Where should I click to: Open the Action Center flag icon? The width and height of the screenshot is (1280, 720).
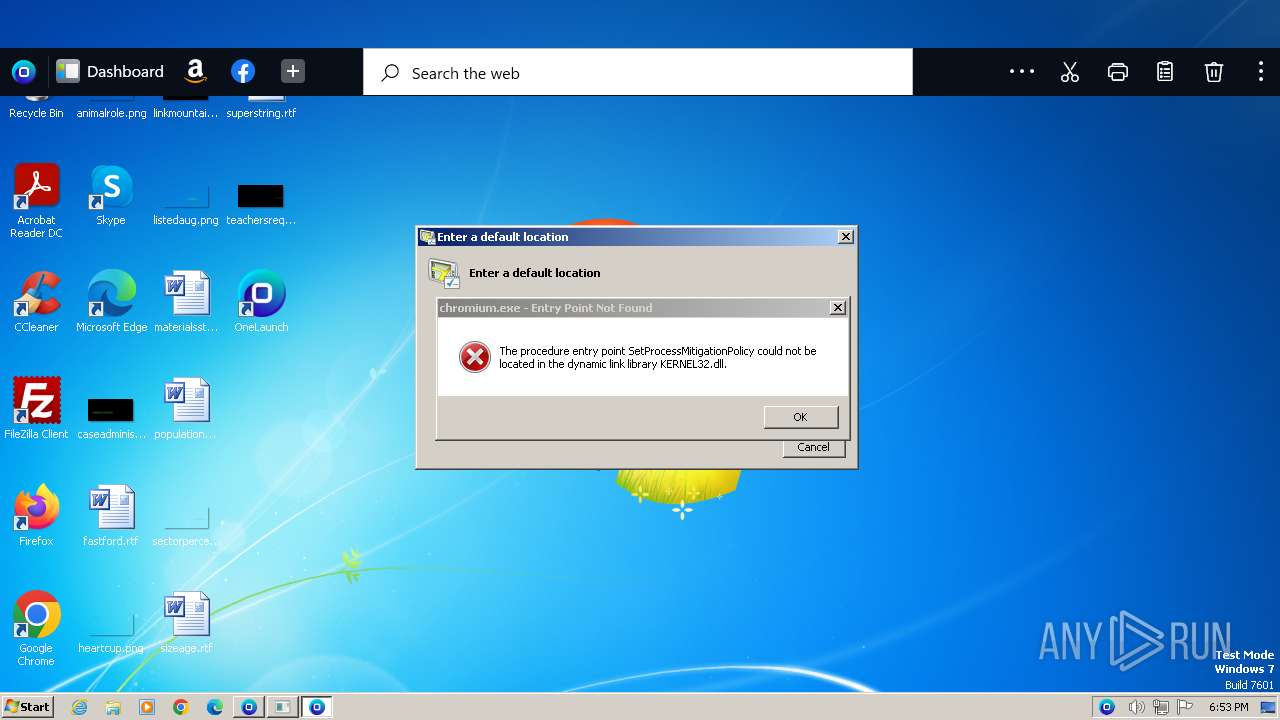pos(1184,707)
